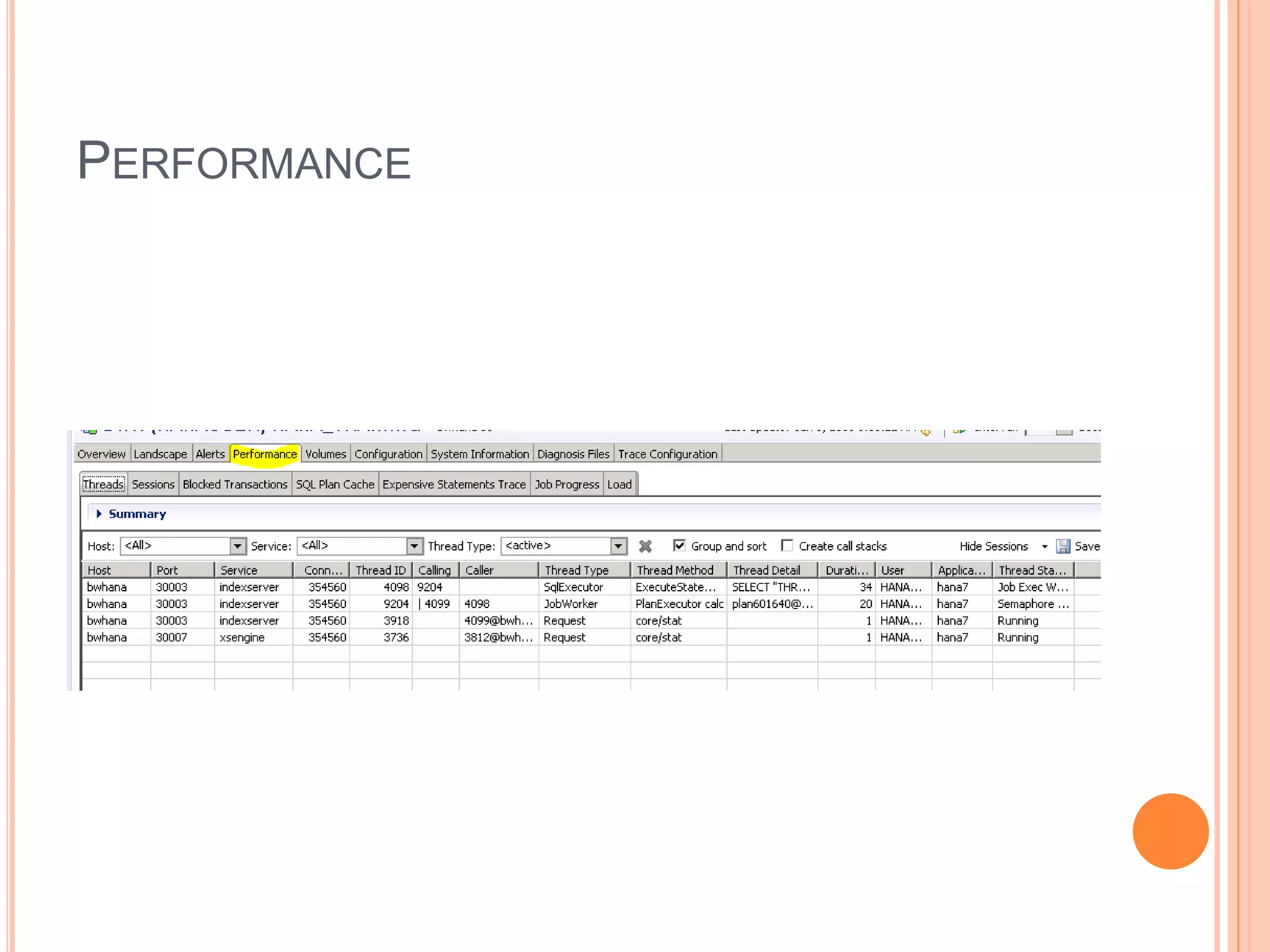Click the Save label
Screen dimensions: 1270x952
(x=1087, y=547)
